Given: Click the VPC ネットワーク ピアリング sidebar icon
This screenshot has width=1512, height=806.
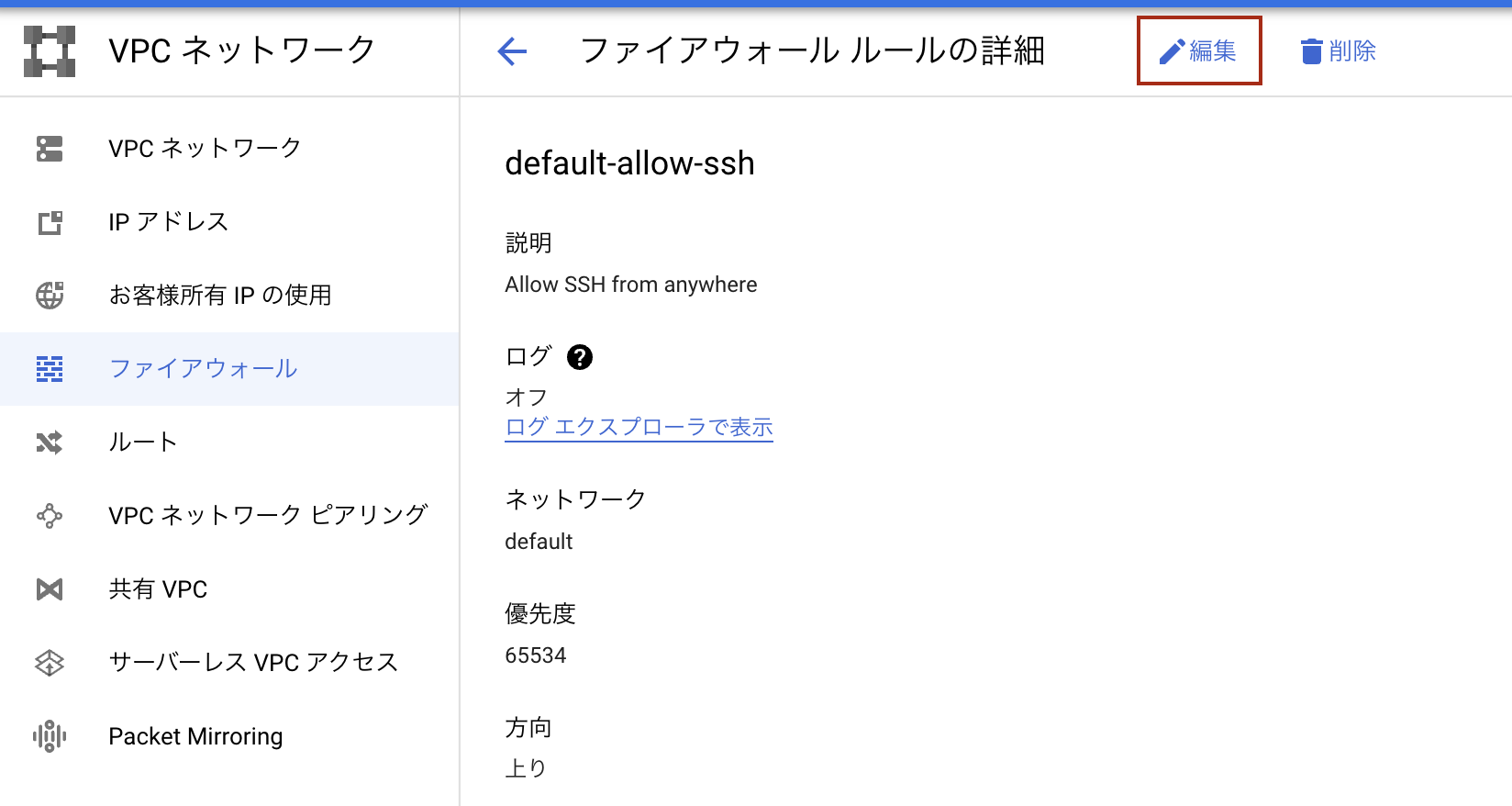Looking at the screenshot, I should [49, 515].
